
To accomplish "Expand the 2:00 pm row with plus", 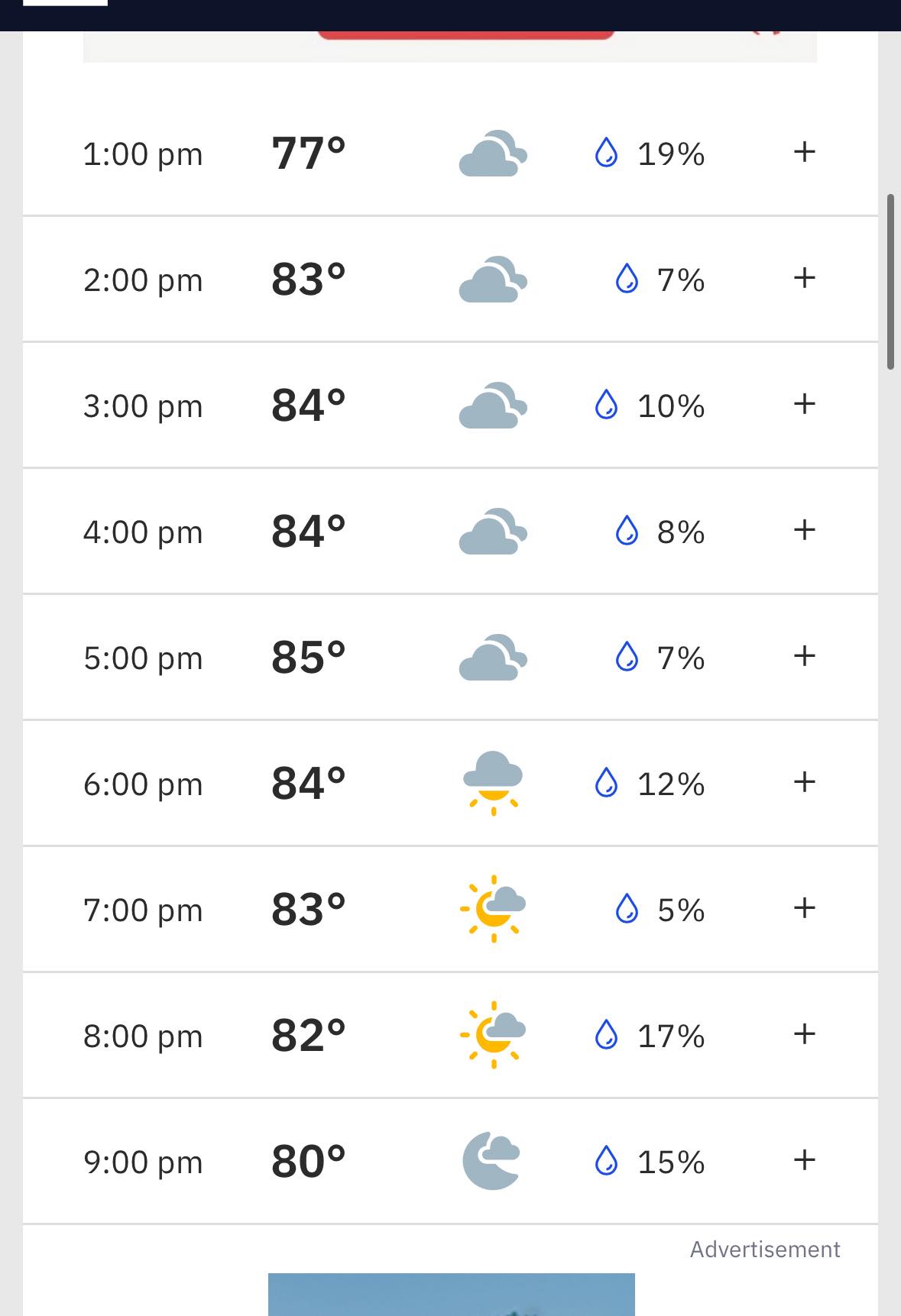I will 804,278.
